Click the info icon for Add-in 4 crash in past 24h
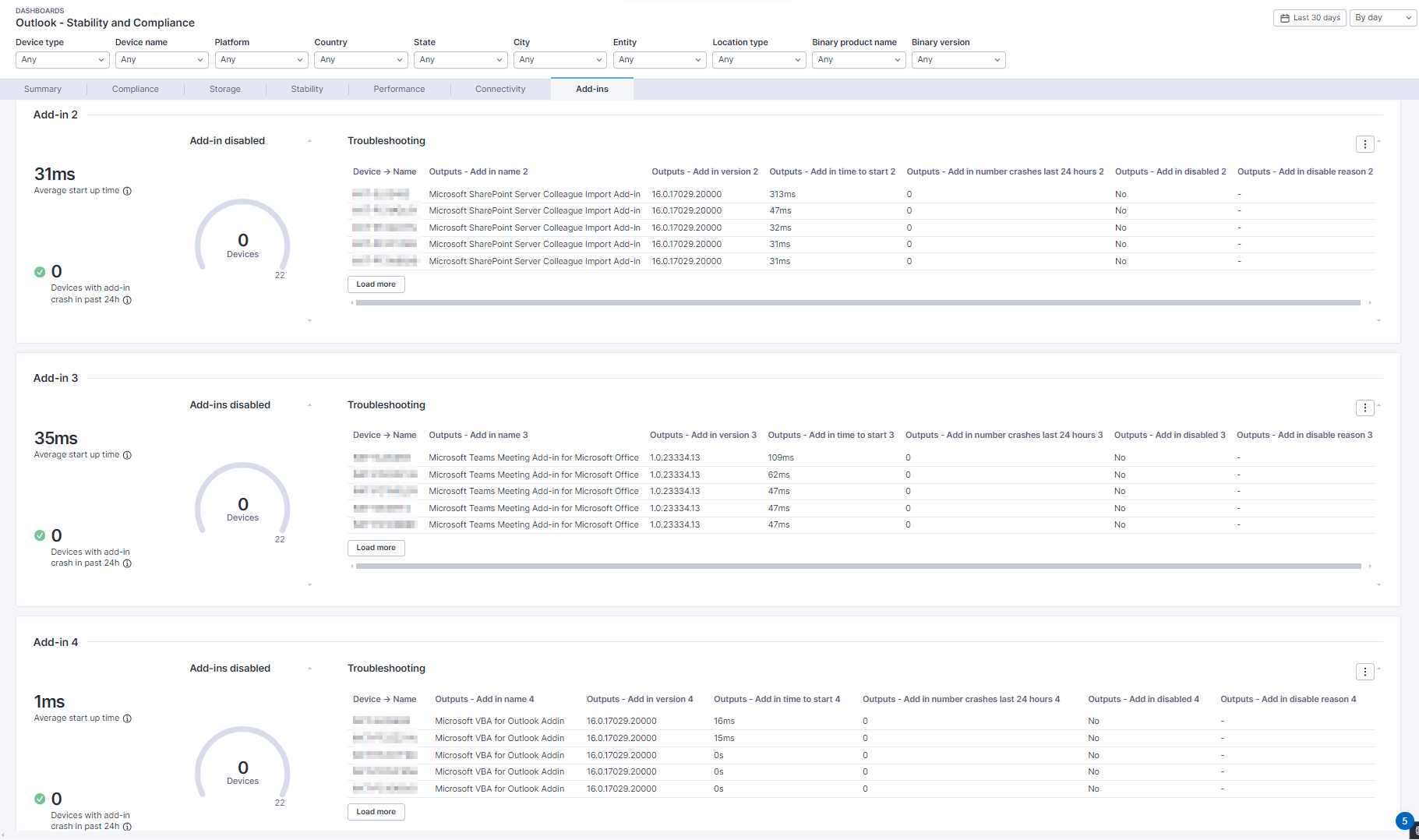Viewport: 1419px width, 840px height. (127, 827)
